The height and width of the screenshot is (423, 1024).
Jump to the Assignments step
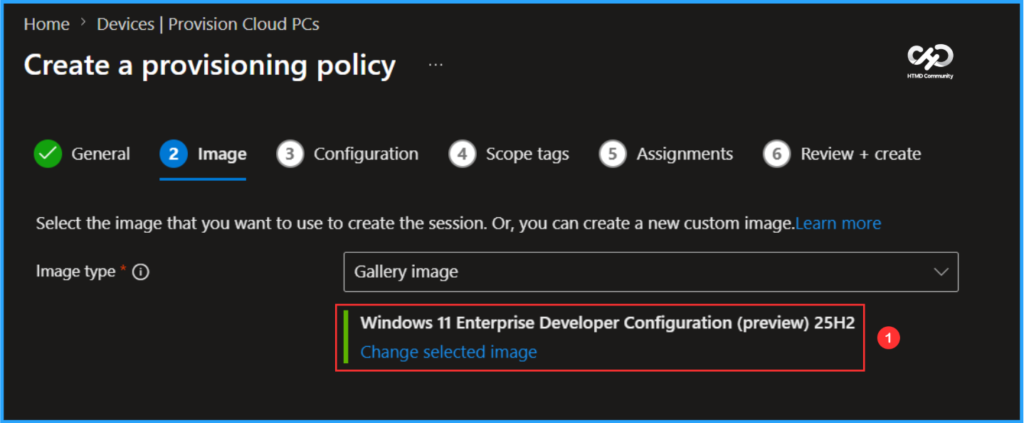point(666,154)
